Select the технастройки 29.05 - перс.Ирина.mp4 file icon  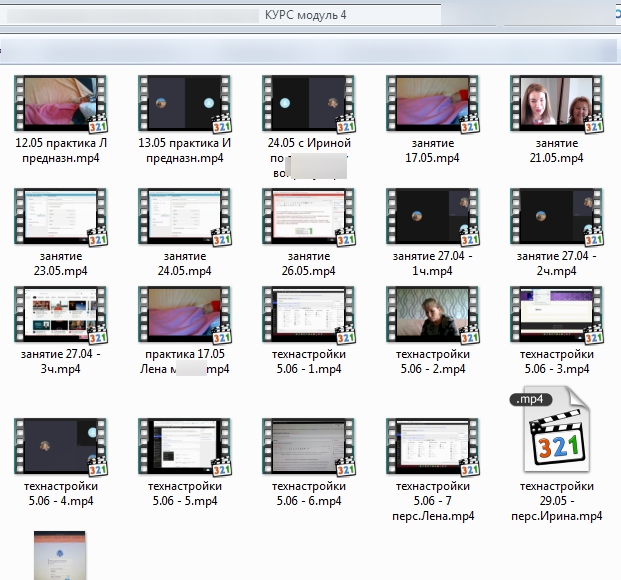tap(556, 434)
